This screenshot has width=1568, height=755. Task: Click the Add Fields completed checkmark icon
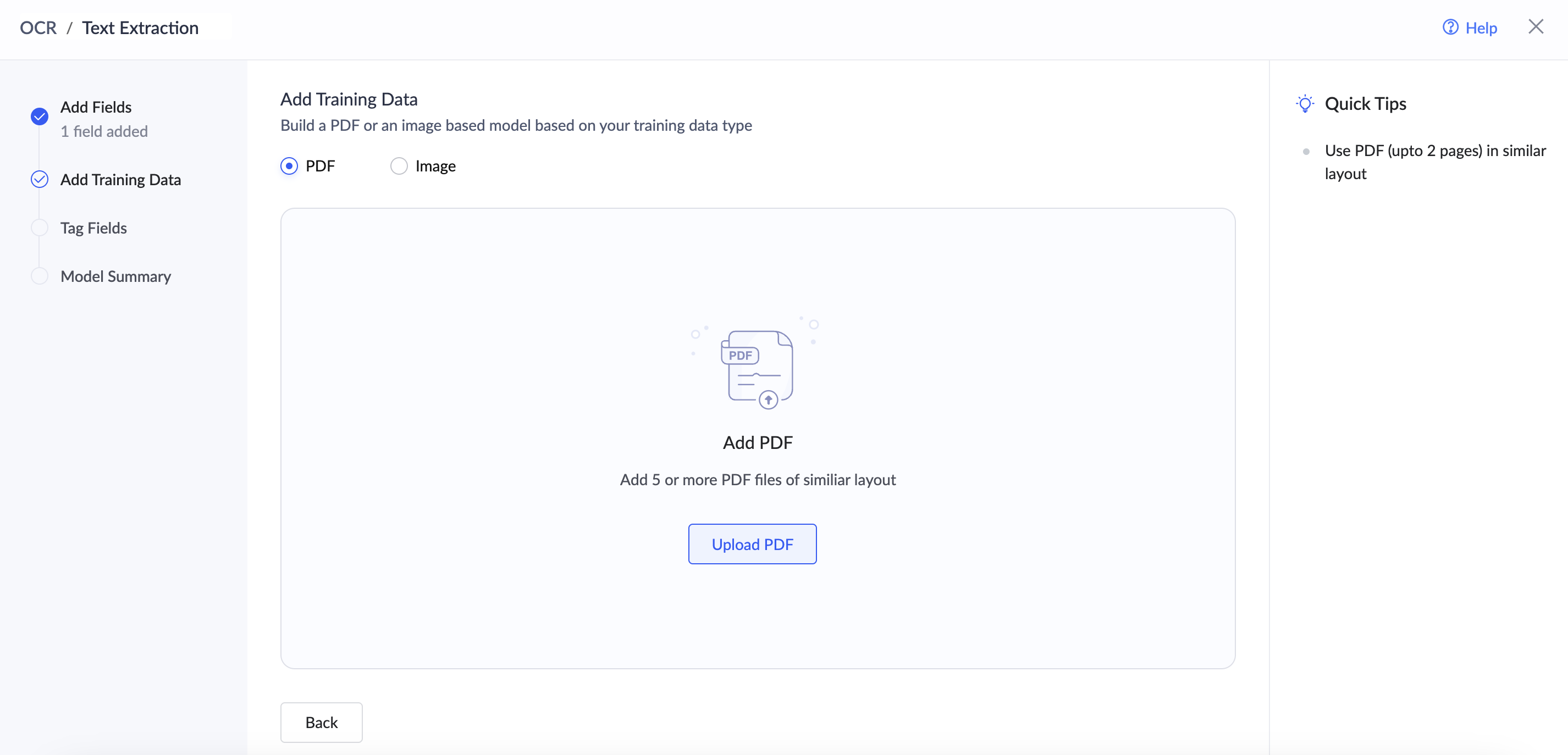tap(40, 116)
